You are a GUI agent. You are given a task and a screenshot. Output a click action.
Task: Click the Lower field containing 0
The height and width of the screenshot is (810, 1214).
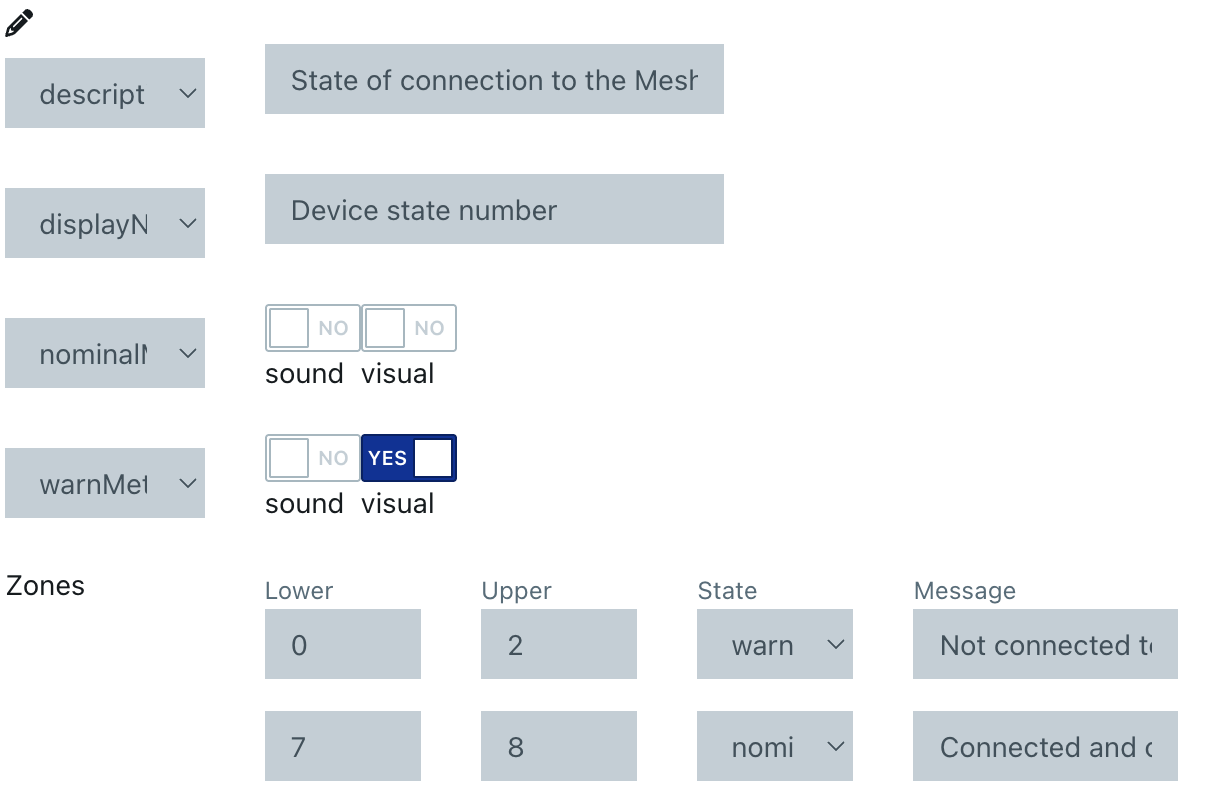[343, 644]
